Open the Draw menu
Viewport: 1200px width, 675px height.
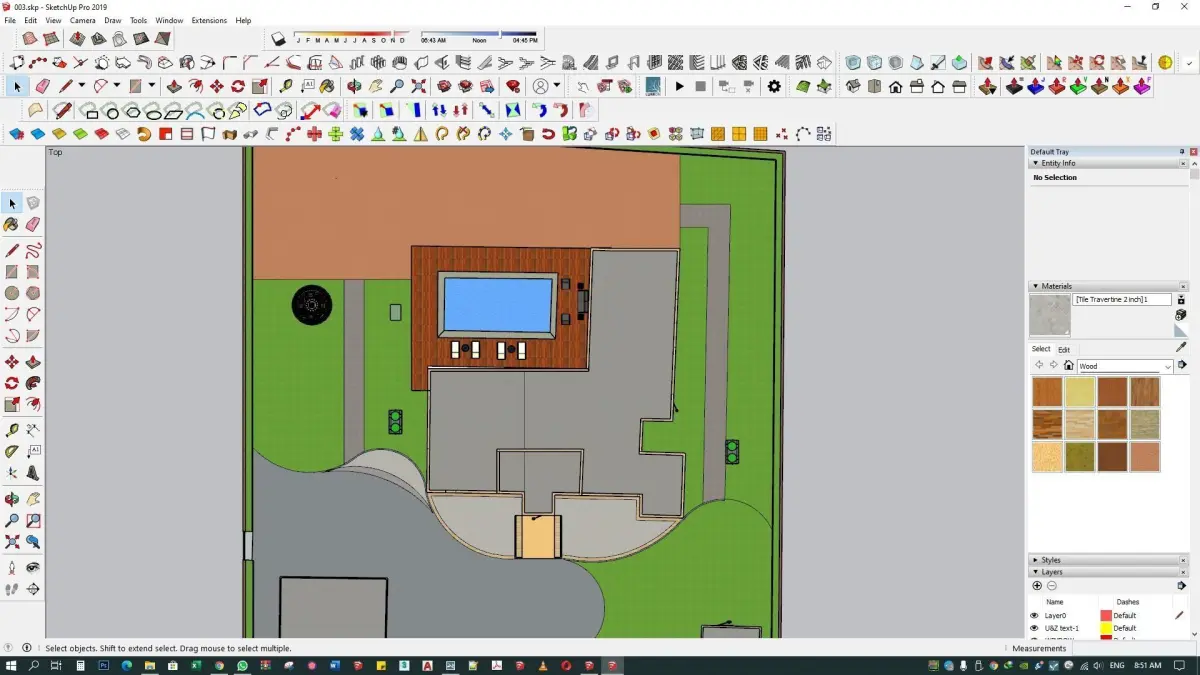[113, 20]
